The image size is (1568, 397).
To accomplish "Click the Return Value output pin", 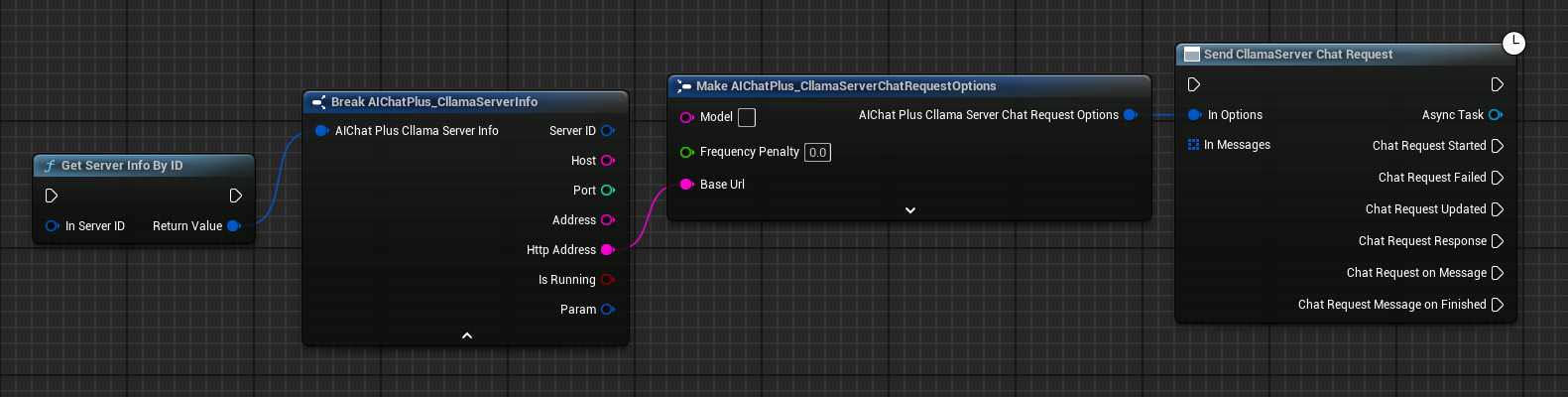I will tap(234, 226).
